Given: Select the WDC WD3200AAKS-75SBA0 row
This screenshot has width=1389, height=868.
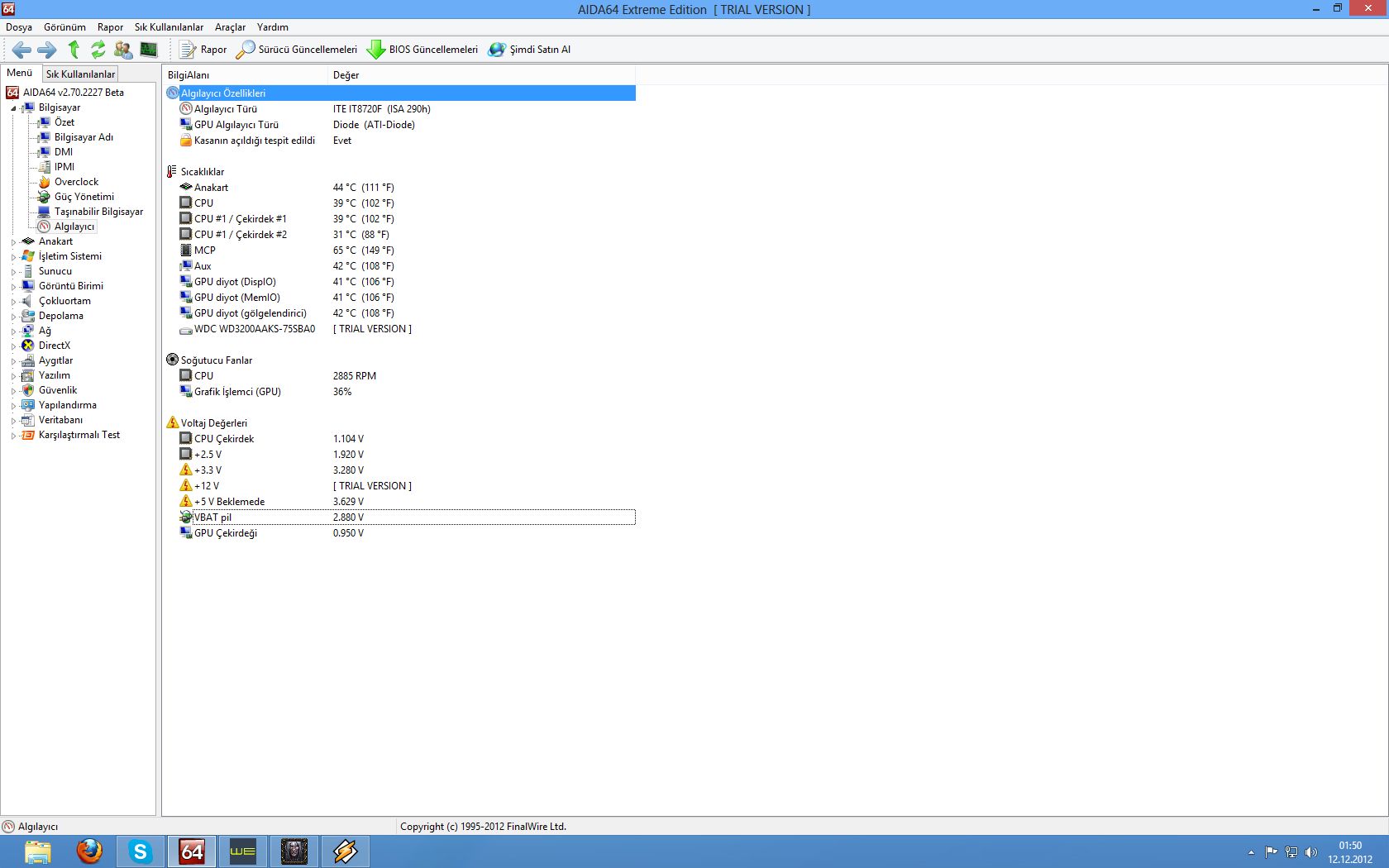Looking at the screenshot, I should point(400,329).
